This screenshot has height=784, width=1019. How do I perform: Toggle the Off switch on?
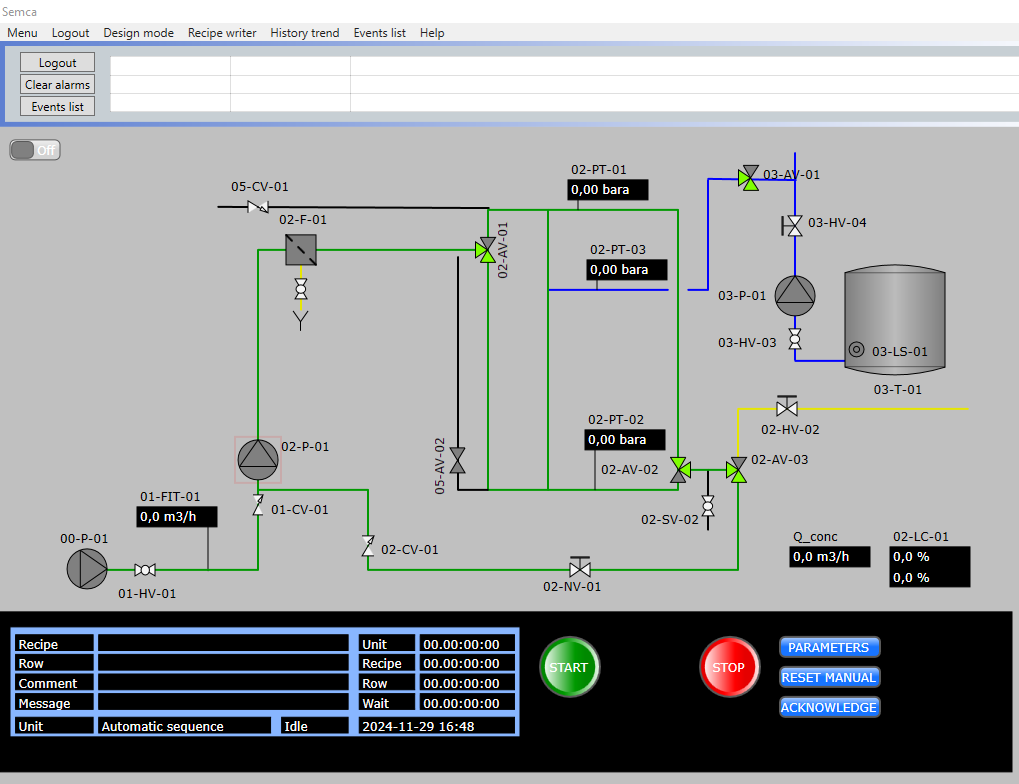click(35, 150)
